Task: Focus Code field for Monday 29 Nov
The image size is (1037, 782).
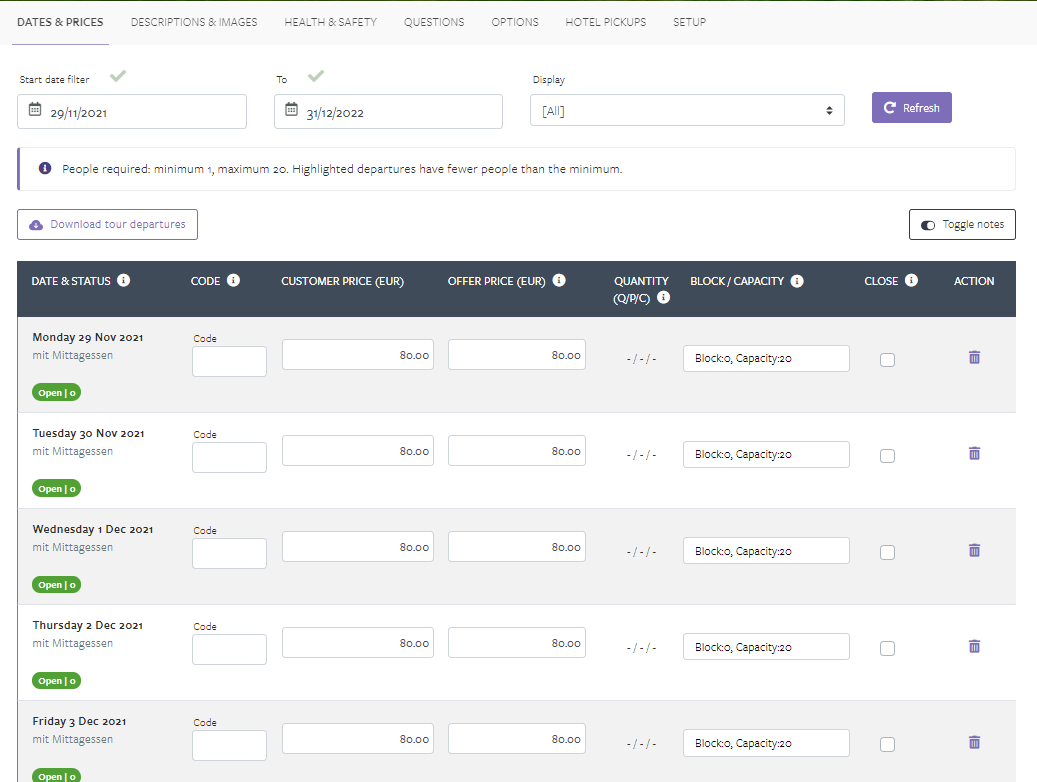Action: coord(229,361)
